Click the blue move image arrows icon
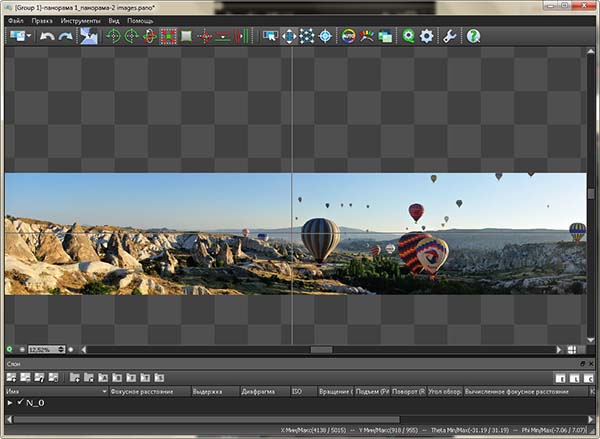 pos(288,36)
